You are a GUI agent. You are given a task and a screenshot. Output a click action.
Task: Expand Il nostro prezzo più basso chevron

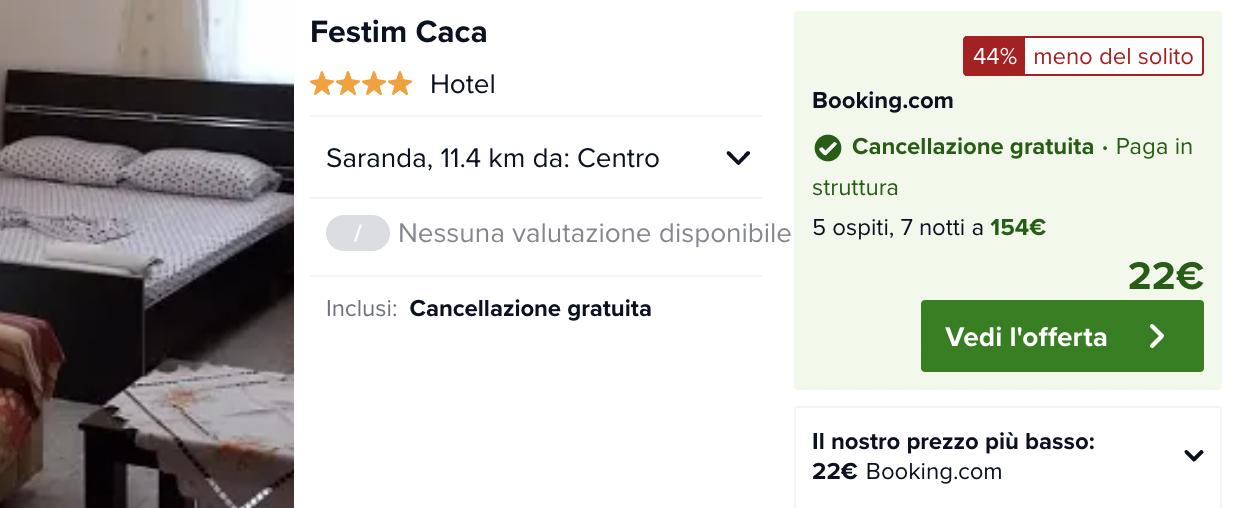tap(1193, 456)
